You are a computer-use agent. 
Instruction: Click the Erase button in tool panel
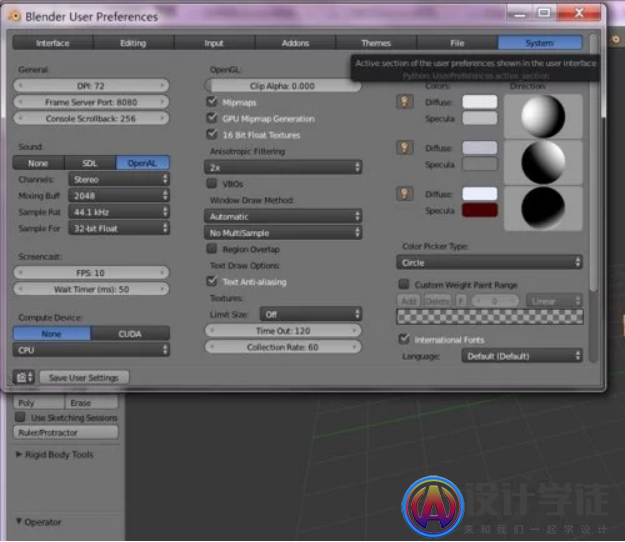point(92,403)
